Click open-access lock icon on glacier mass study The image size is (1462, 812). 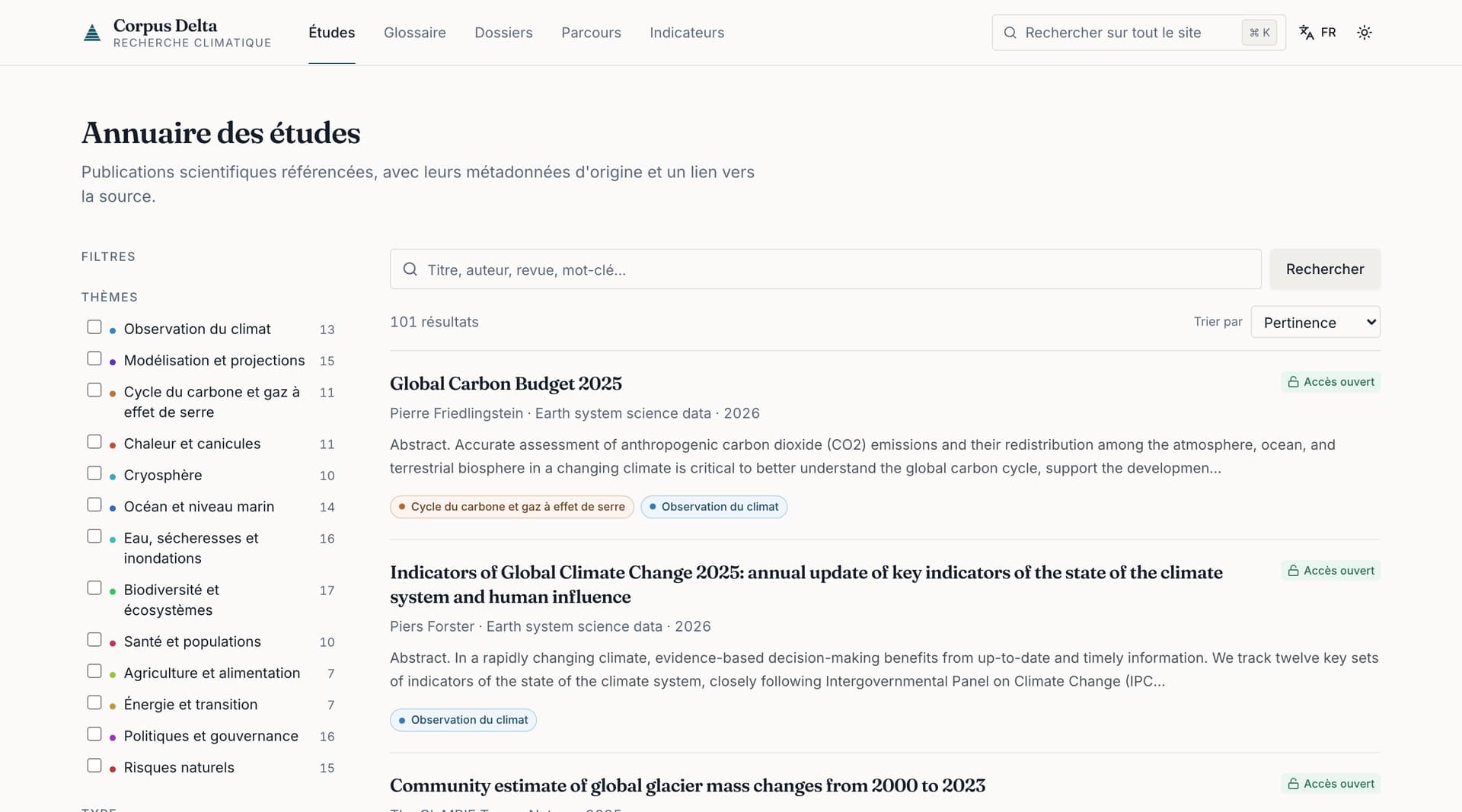1293,784
